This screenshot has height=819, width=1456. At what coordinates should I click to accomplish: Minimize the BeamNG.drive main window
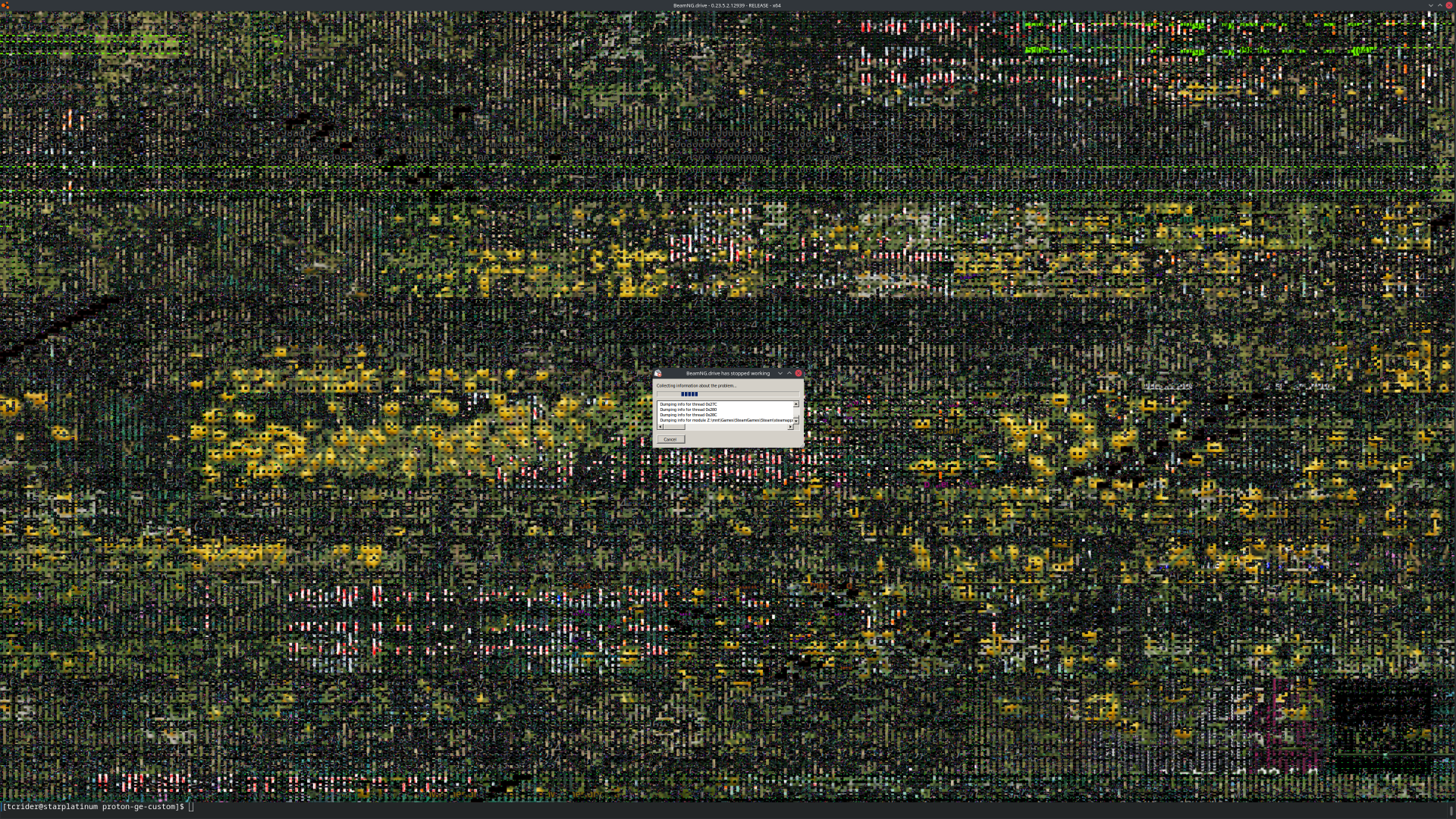pos(1431,5)
